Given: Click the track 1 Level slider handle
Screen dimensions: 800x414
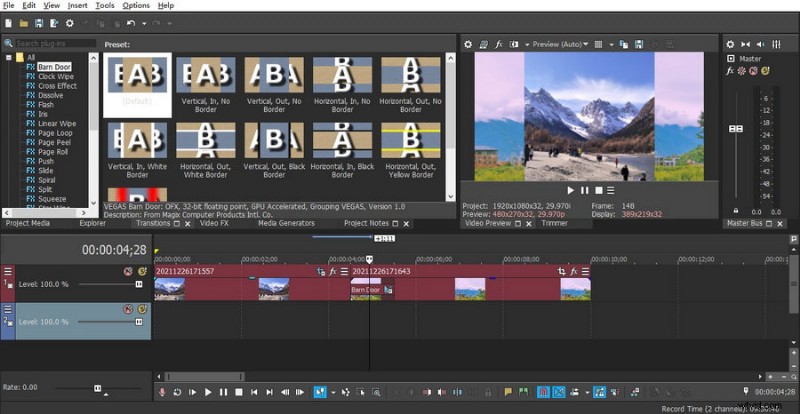Looking at the screenshot, I should pos(139,284).
